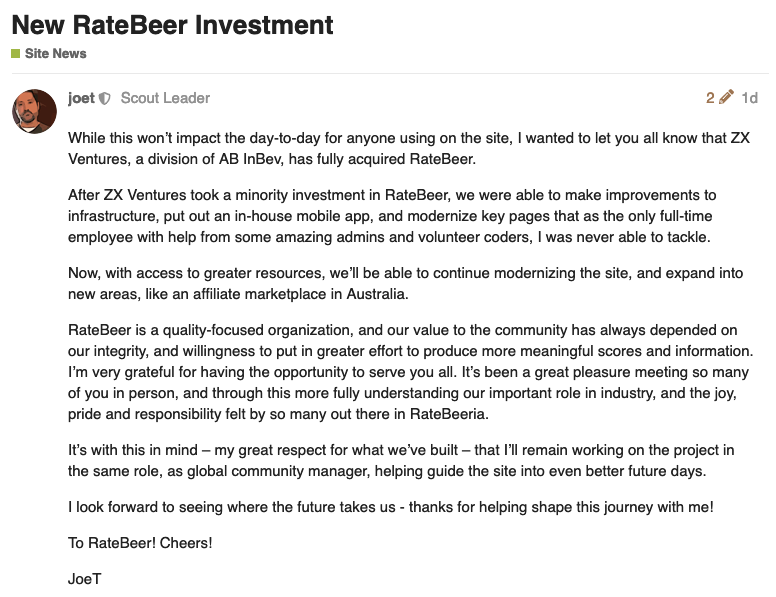Click the word "RateBeeria" in the post

point(449,414)
